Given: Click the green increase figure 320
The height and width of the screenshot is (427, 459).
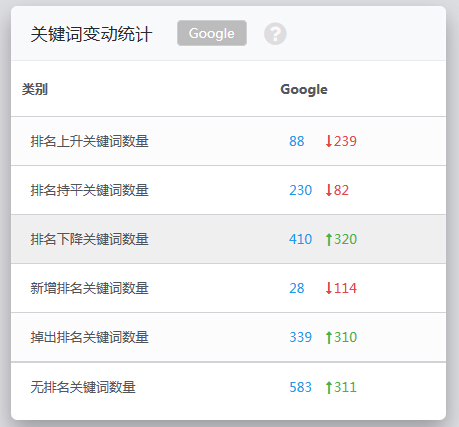Looking at the screenshot, I should [341, 239].
